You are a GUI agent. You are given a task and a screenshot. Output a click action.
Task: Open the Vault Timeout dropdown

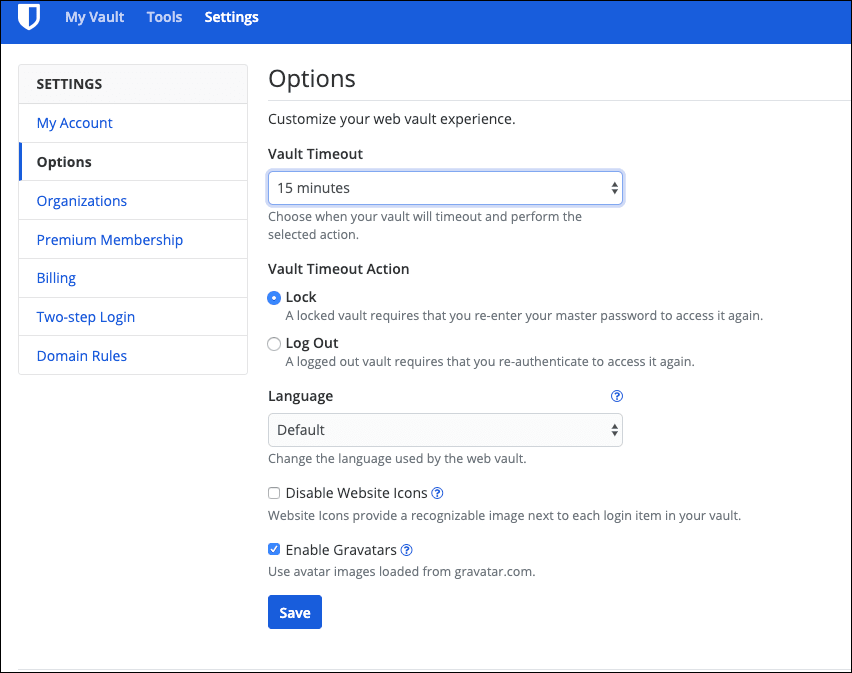[445, 188]
